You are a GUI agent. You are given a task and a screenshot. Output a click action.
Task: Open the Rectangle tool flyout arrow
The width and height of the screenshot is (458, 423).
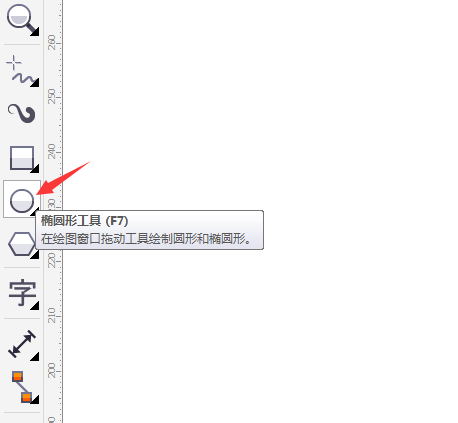(35, 169)
